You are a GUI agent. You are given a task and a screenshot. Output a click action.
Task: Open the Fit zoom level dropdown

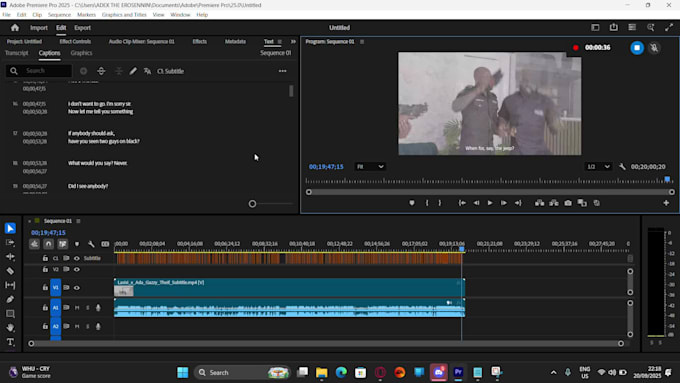(x=369, y=167)
